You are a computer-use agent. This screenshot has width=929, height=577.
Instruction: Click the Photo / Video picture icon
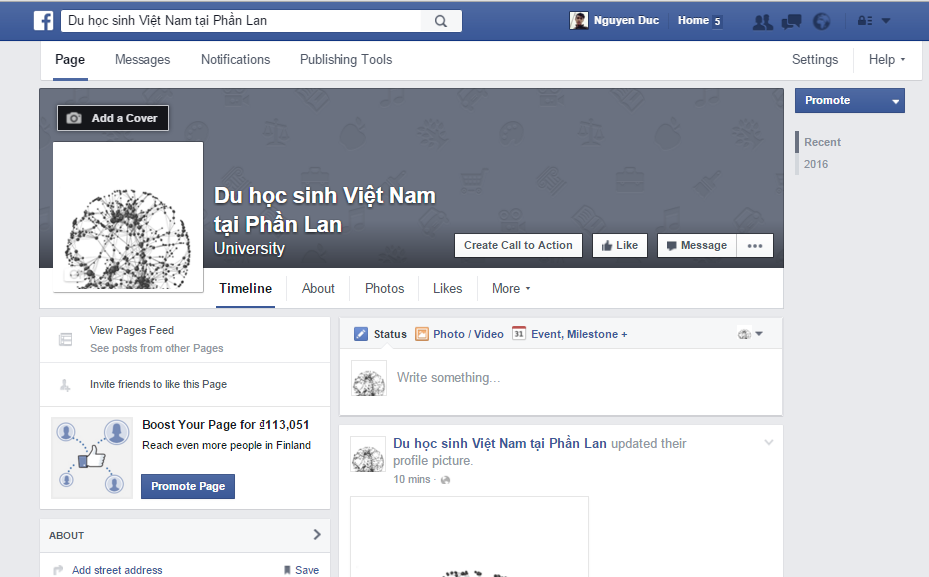[422, 334]
